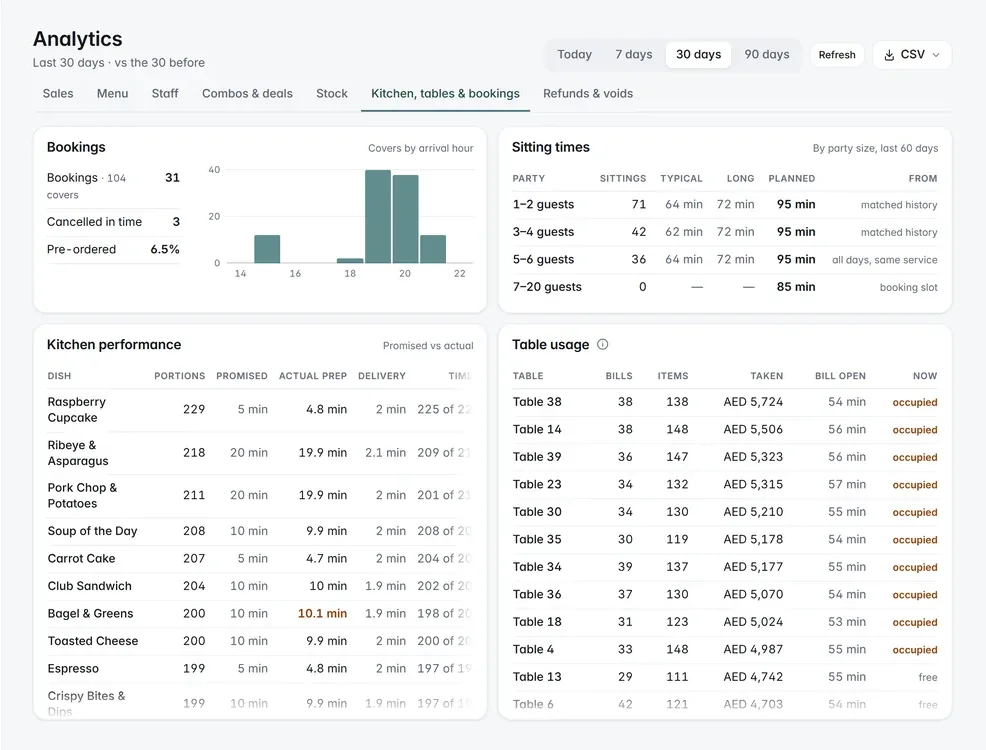Viewport: 986px width, 750px height.
Task: Click the bar at hour 20
Action: [406, 219]
